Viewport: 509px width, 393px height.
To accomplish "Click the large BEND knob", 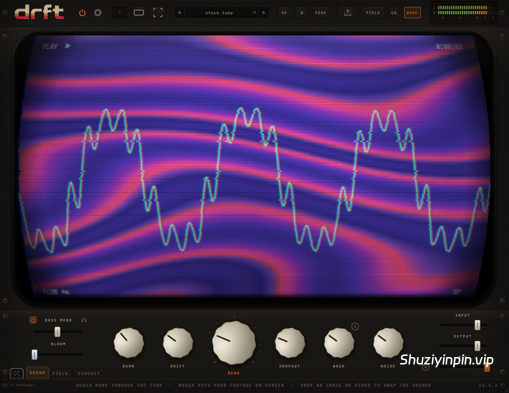I will coord(234,343).
